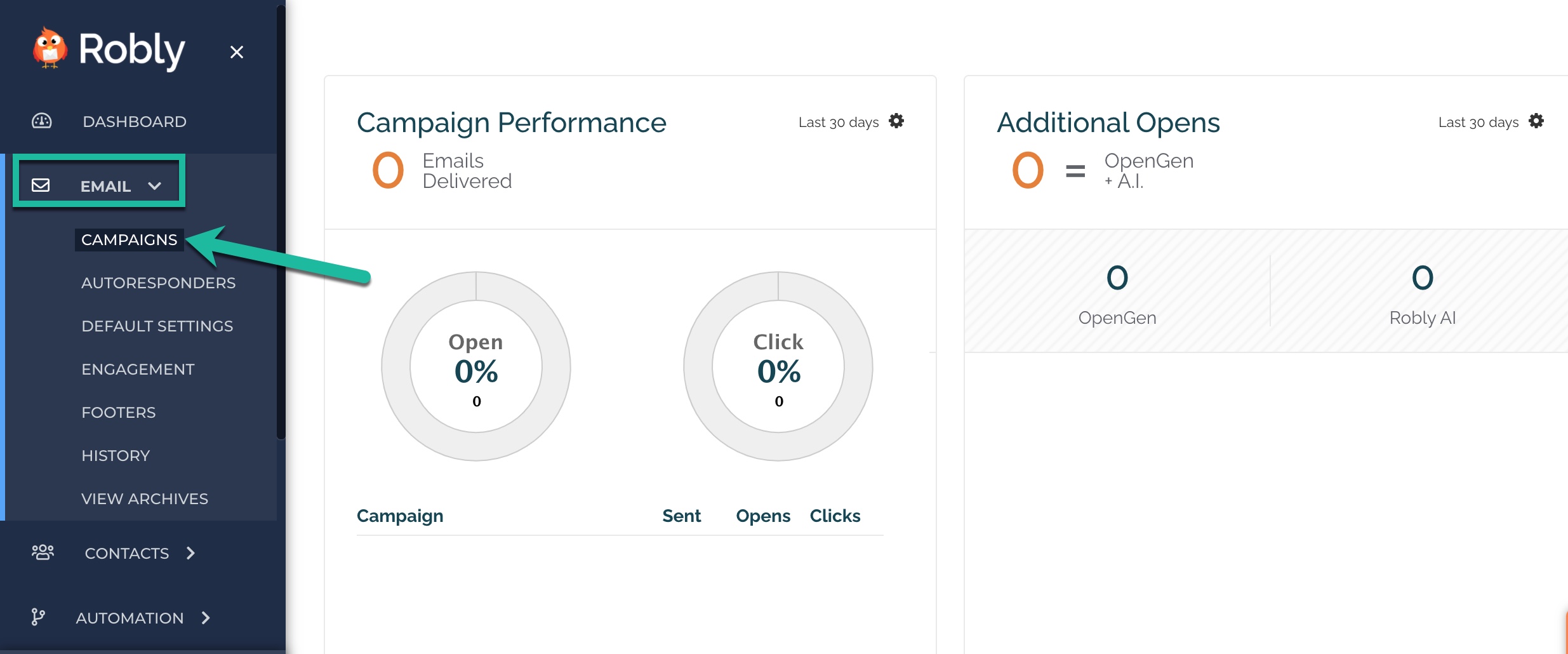1568x654 pixels.
Task: Open Footers page
Action: click(119, 413)
